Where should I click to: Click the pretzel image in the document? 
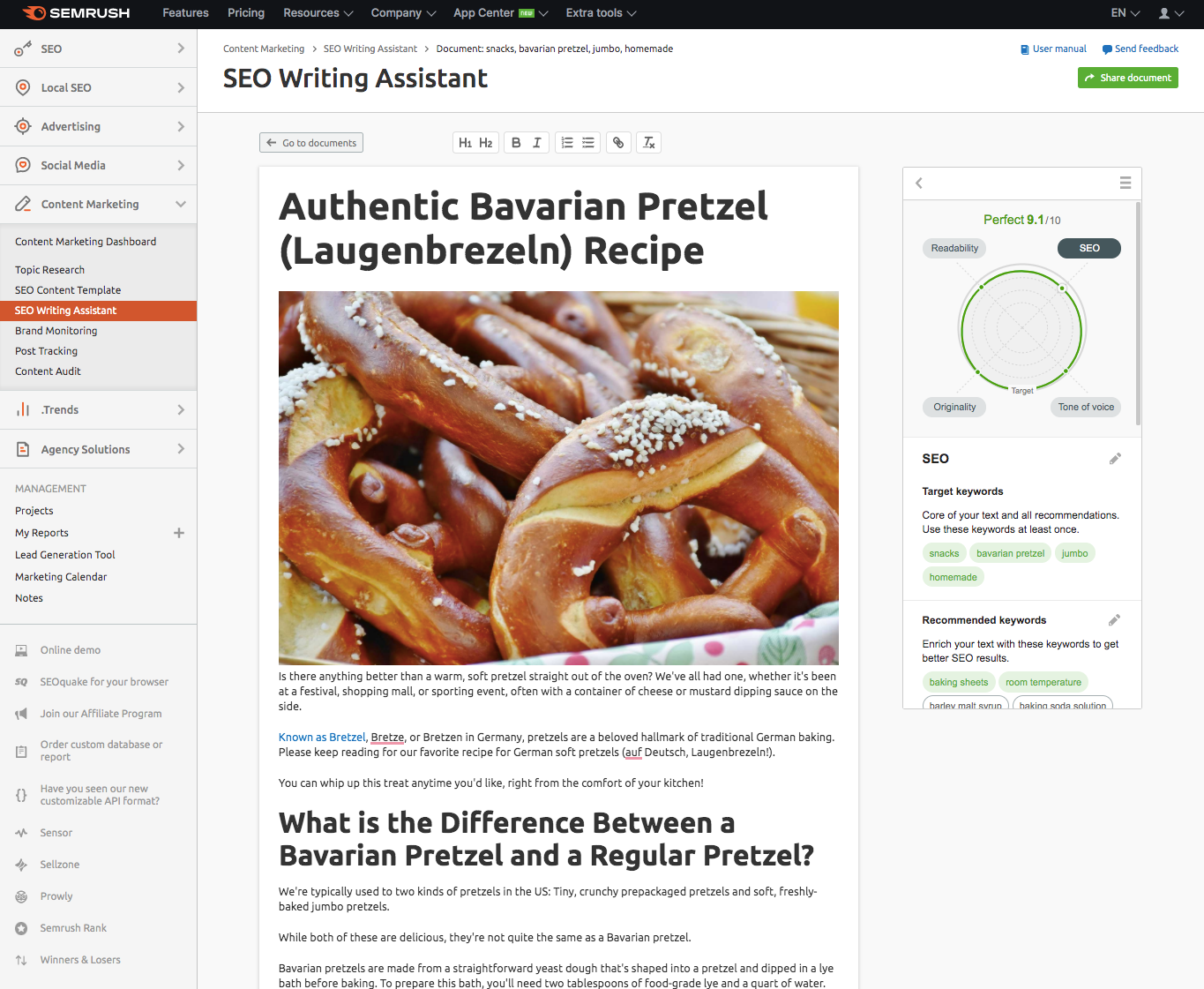558,477
